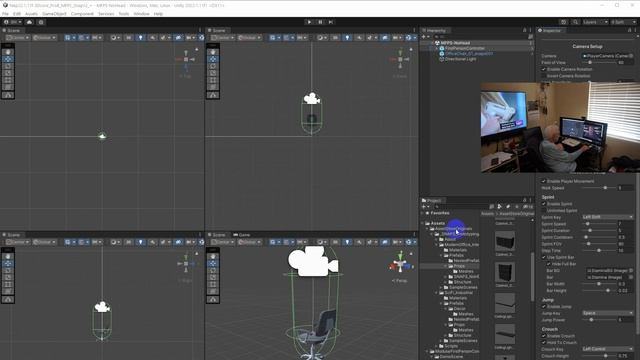Open the Component menu
This screenshot has width=640, height=360.
[x=82, y=13]
